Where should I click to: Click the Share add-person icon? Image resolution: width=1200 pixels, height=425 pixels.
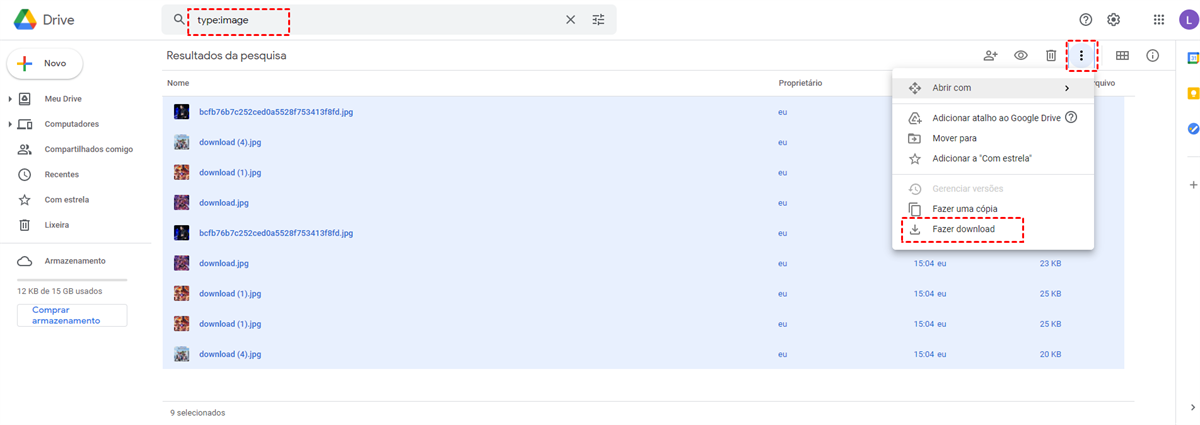point(991,56)
